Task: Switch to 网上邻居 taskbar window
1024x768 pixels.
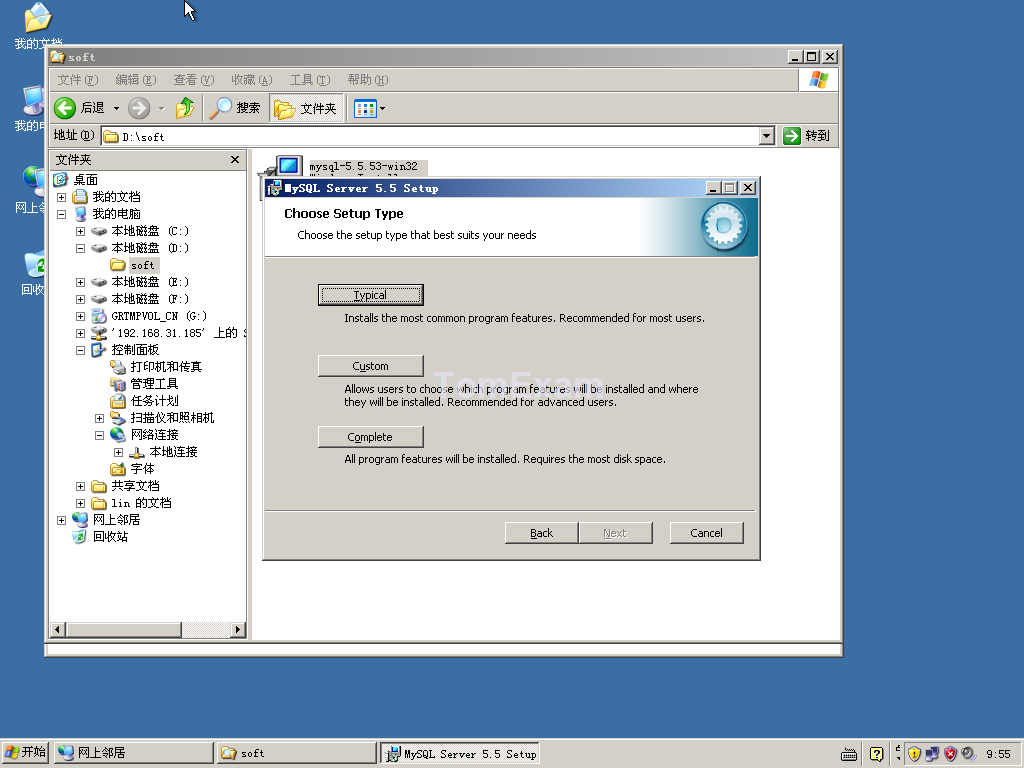Action: 134,753
